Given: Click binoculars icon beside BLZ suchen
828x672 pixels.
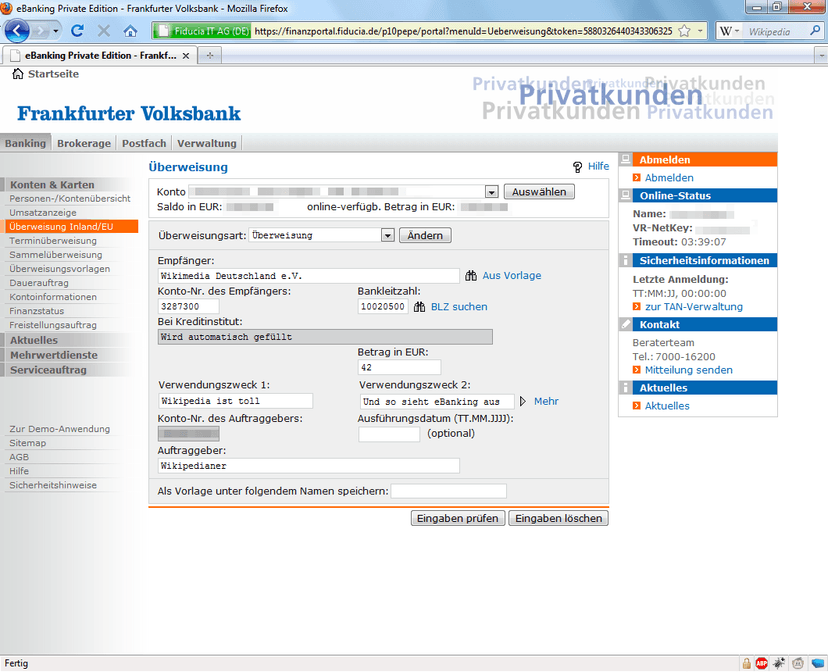Looking at the screenshot, I should point(419,307).
